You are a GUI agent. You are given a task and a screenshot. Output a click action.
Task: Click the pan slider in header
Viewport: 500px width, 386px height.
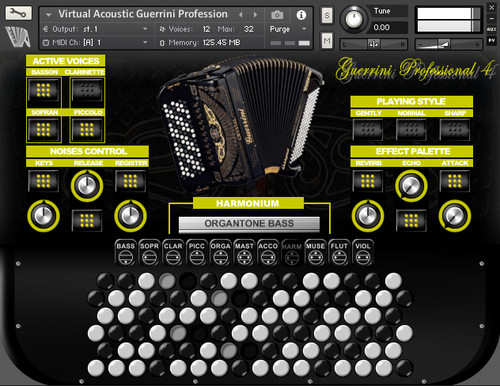373,44
